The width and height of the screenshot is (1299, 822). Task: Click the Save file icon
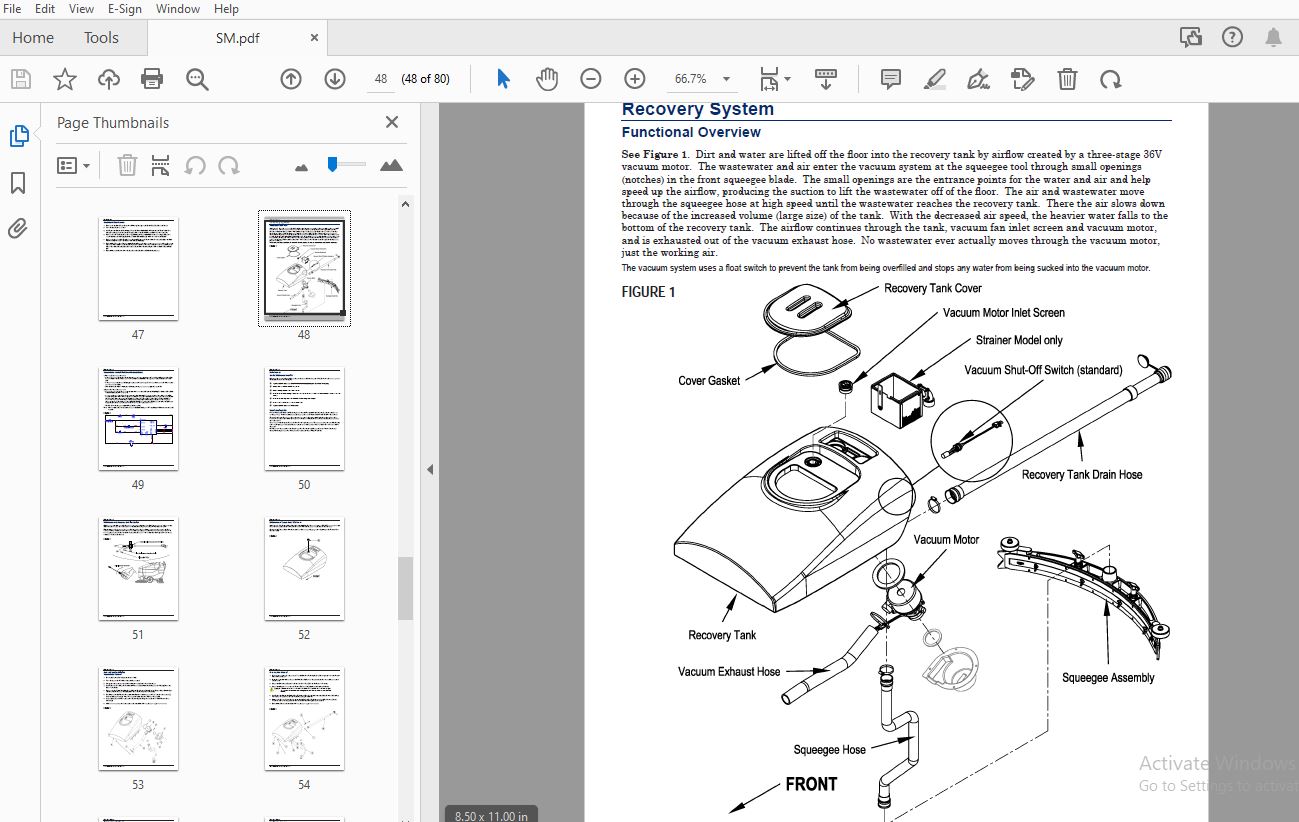click(21, 79)
